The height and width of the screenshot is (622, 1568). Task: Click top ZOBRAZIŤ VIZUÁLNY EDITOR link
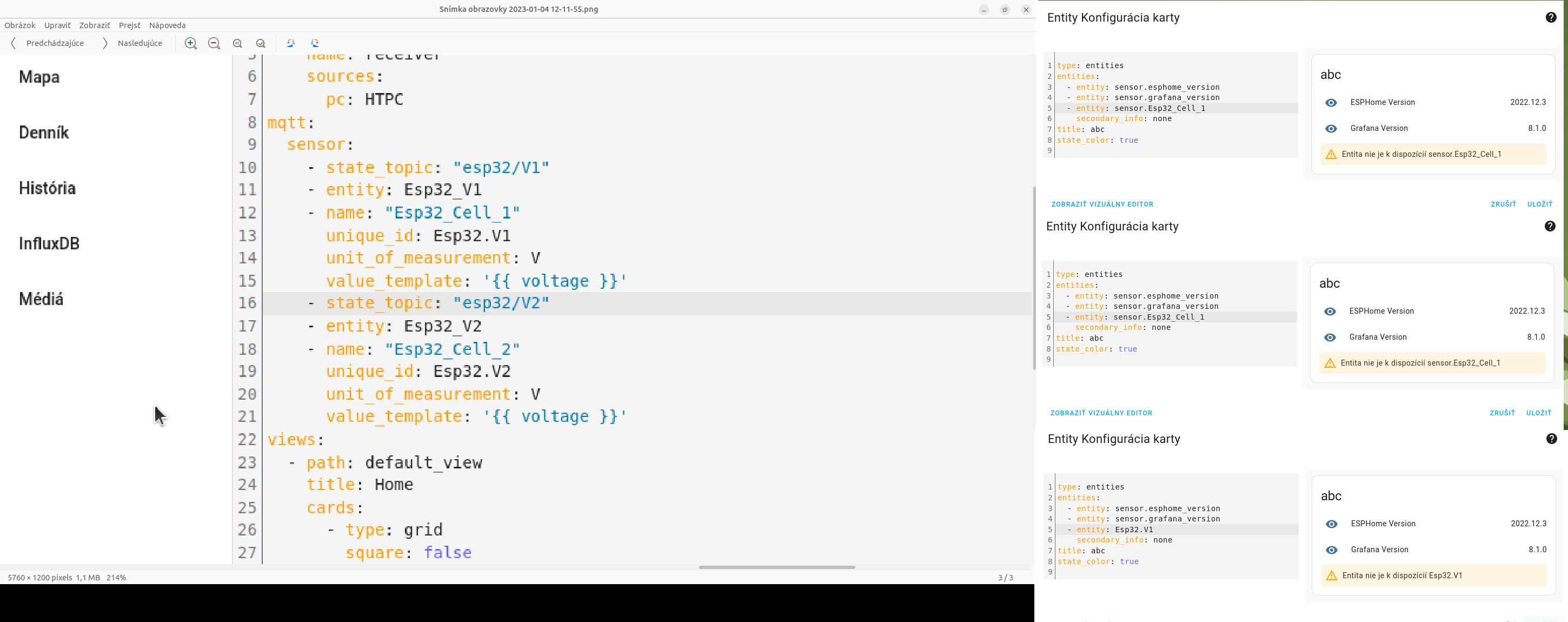(1102, 204)
